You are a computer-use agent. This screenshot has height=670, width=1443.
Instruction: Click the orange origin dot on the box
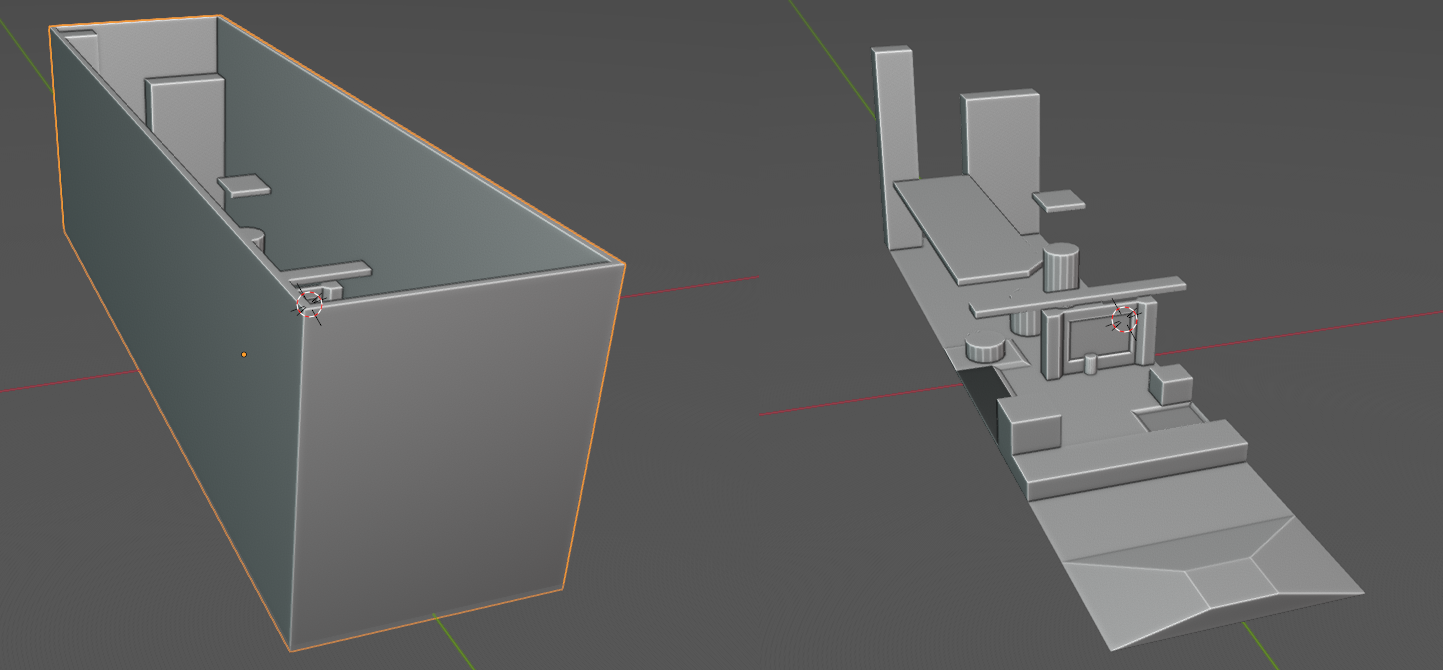pyautogui.click(x=244, y=354)
